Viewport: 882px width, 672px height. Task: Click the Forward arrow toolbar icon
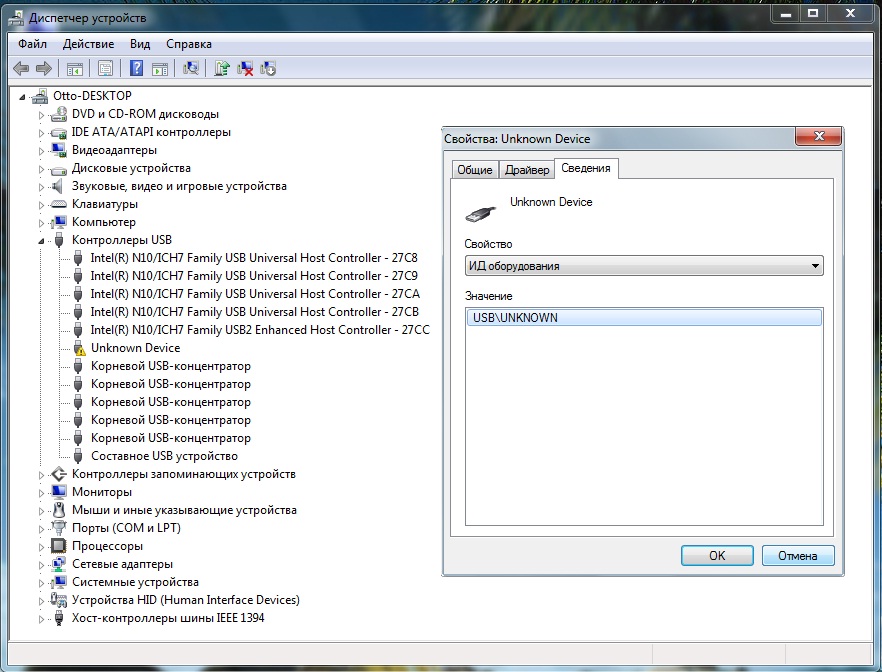pyautogui.click(x=44, y=69)
